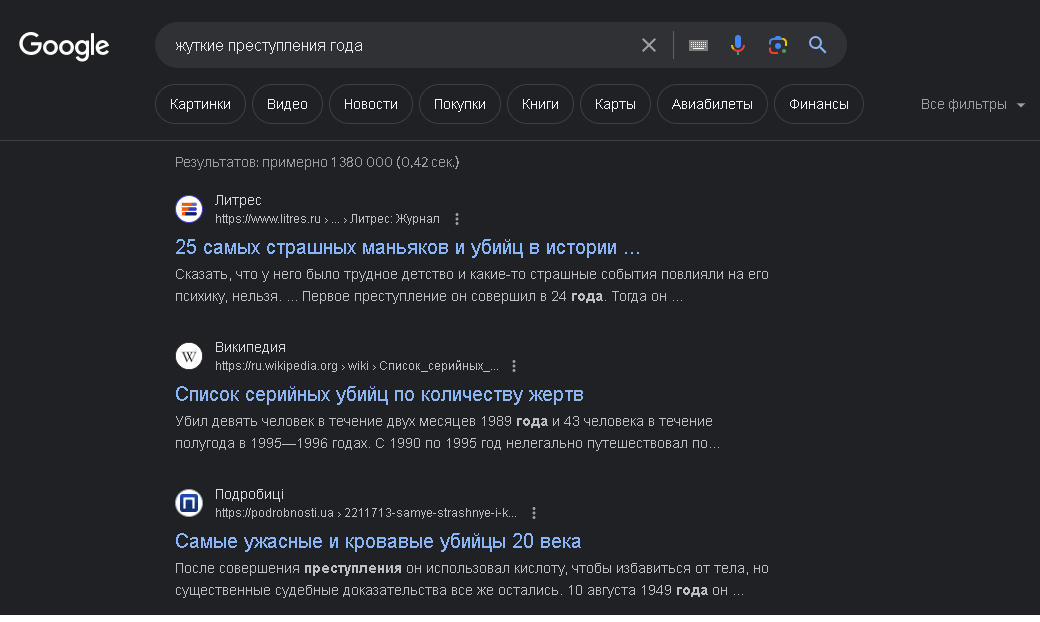Click into the search text field
Viewport: 1040px width, 622px height.
pyautogui.click(x=400, y=46)
